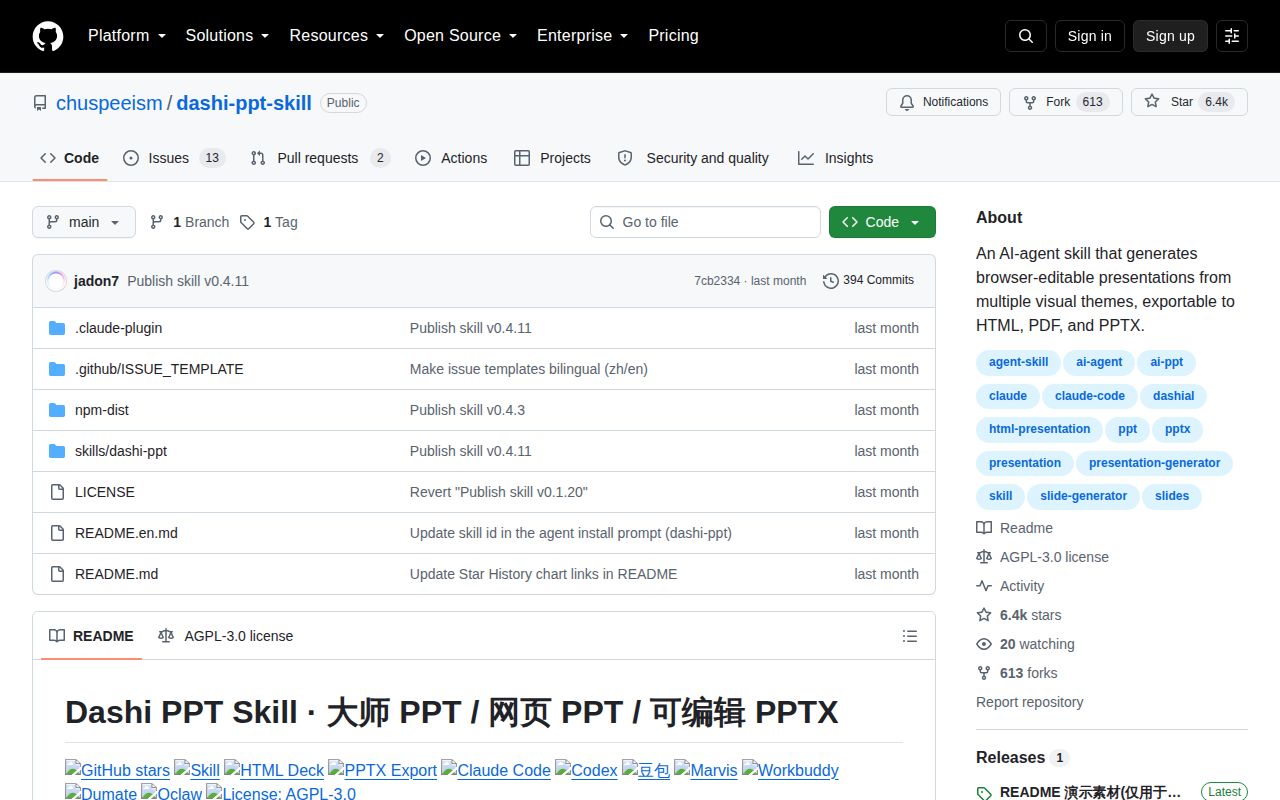Switch to the Pull requests tab
This screenshot has width=1280, height=800.
(320, 158)
